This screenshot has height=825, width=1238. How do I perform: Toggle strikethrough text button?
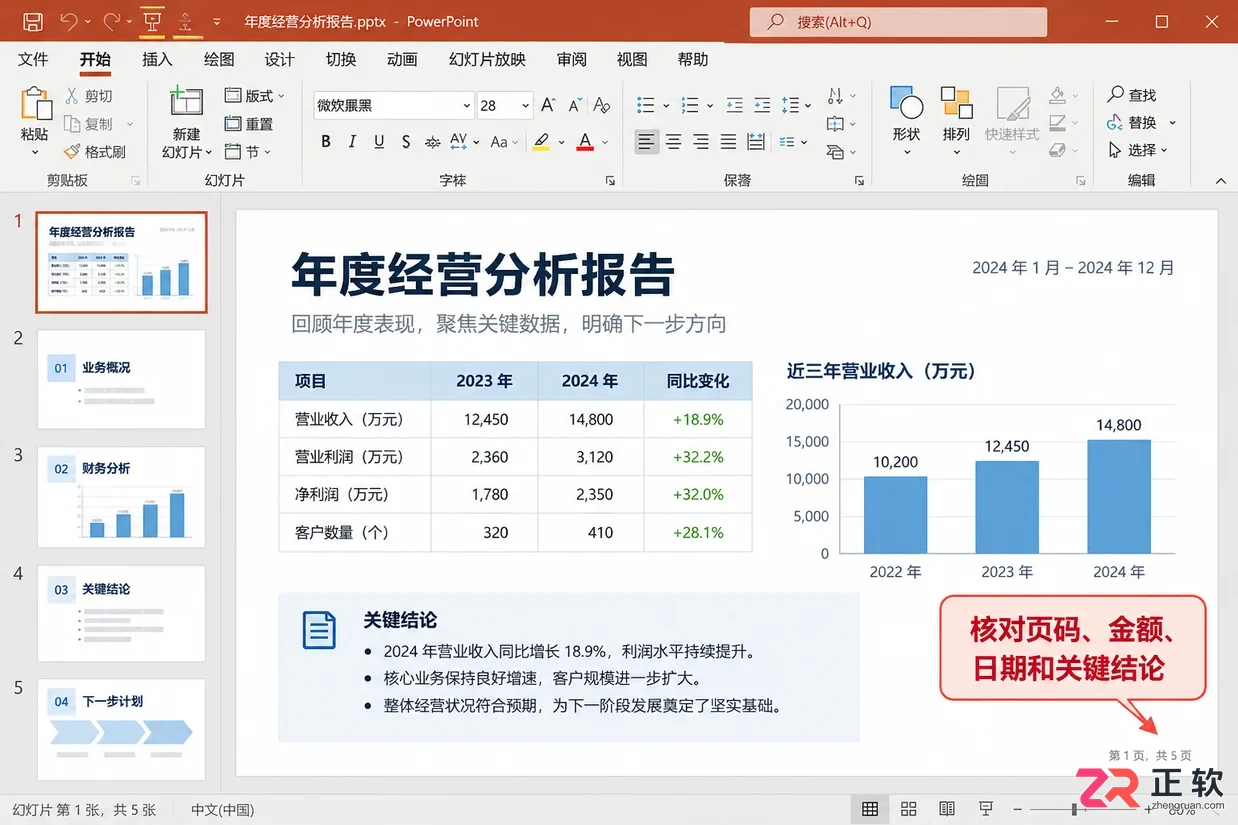coord(432,142)
